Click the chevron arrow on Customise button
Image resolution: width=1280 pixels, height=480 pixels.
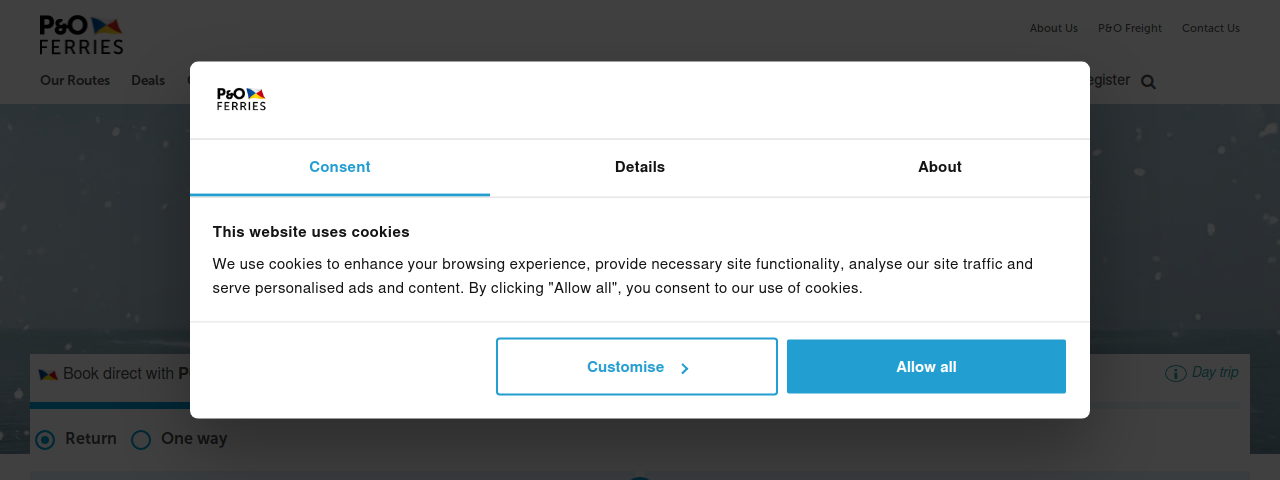[x=685, y=368]
